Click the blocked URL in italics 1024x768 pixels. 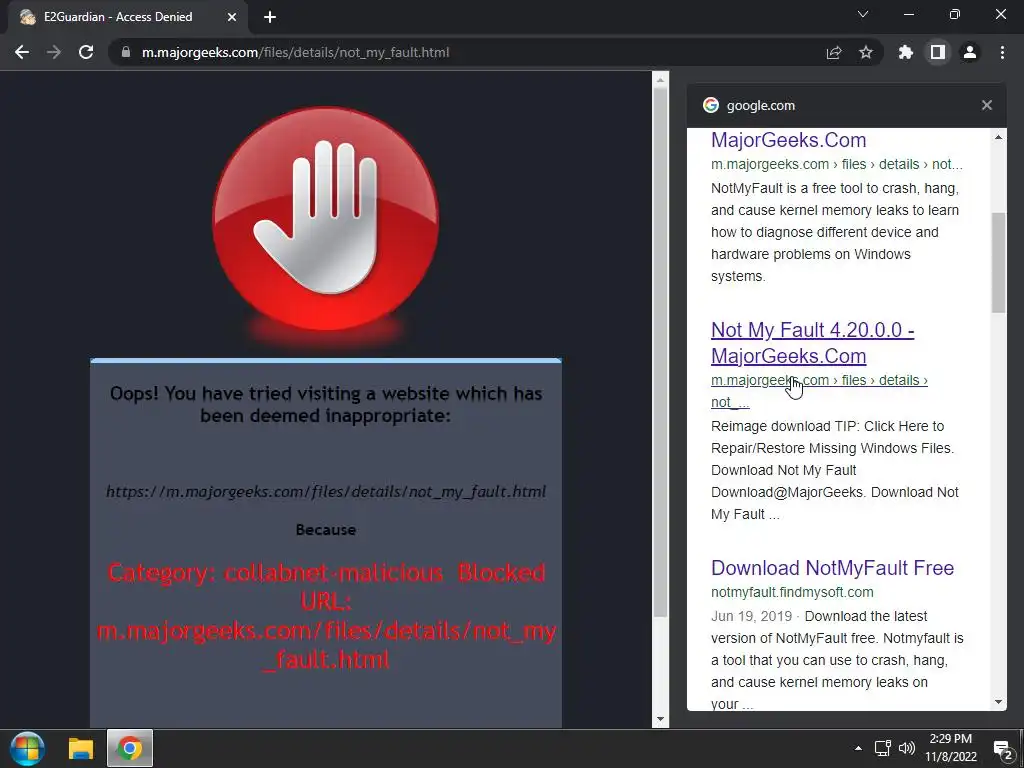[326, 491]
